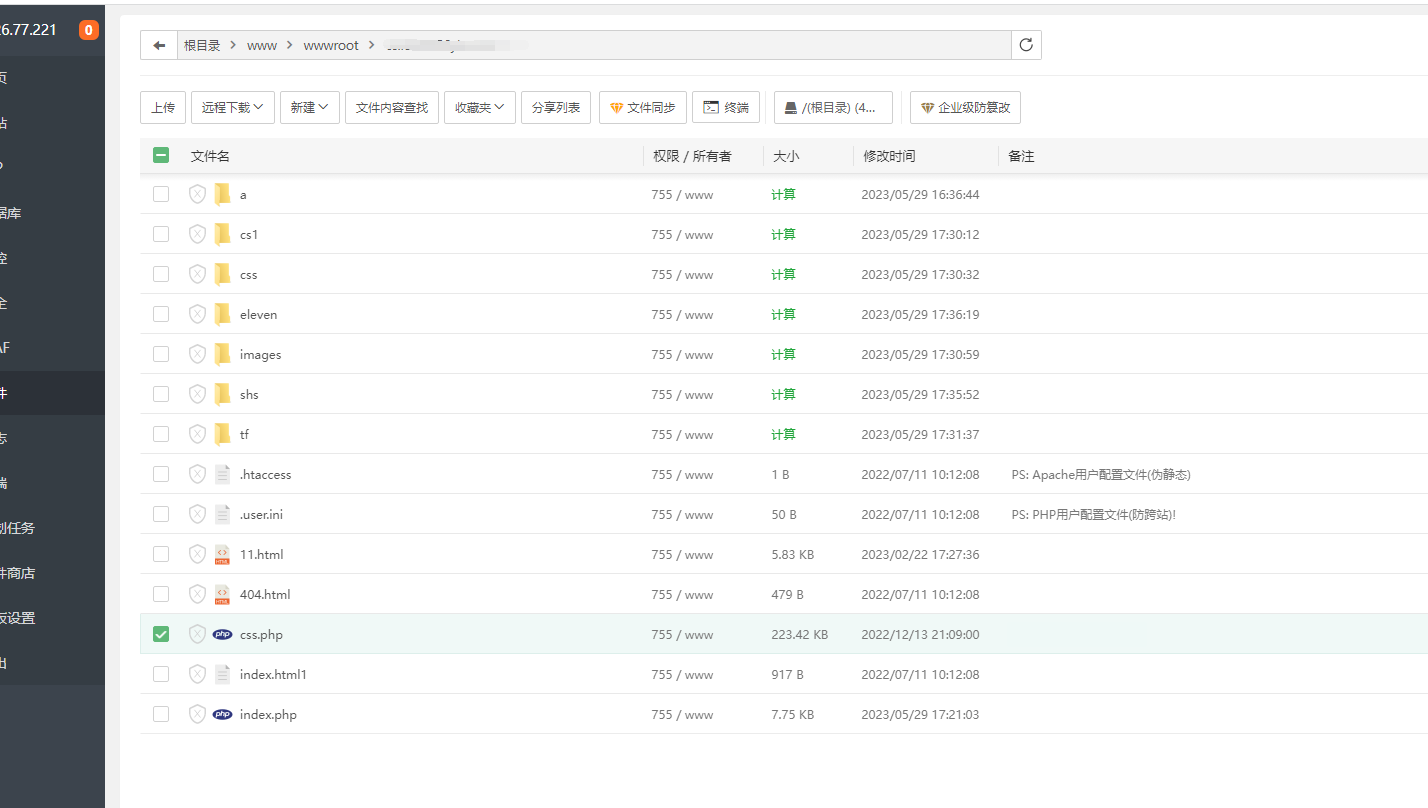Screen dimensions: 1428x808
Task: Calculate size of images folder via 计算
Action: pyautogui.click(x=783, y=354)
